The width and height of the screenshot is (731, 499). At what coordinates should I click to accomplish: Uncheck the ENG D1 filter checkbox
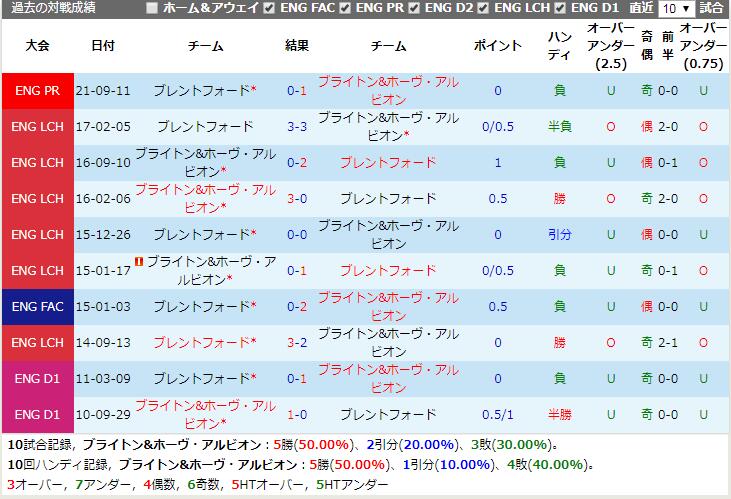coord(560,8)
